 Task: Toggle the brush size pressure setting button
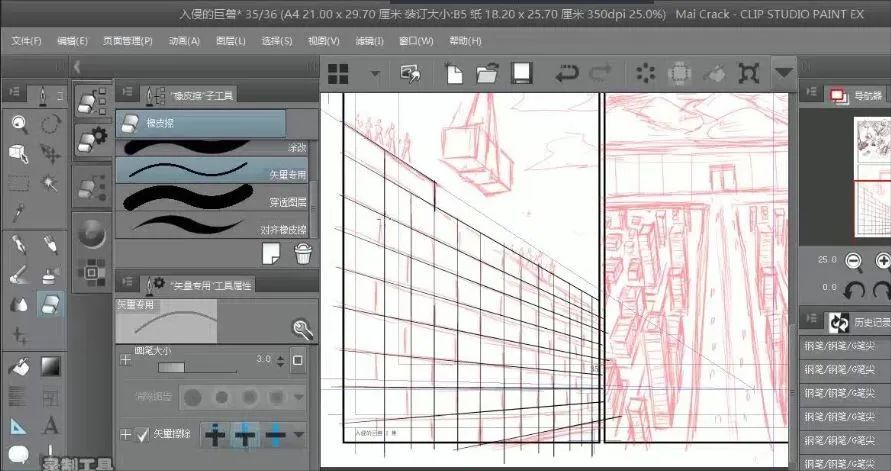click(297, 360)
